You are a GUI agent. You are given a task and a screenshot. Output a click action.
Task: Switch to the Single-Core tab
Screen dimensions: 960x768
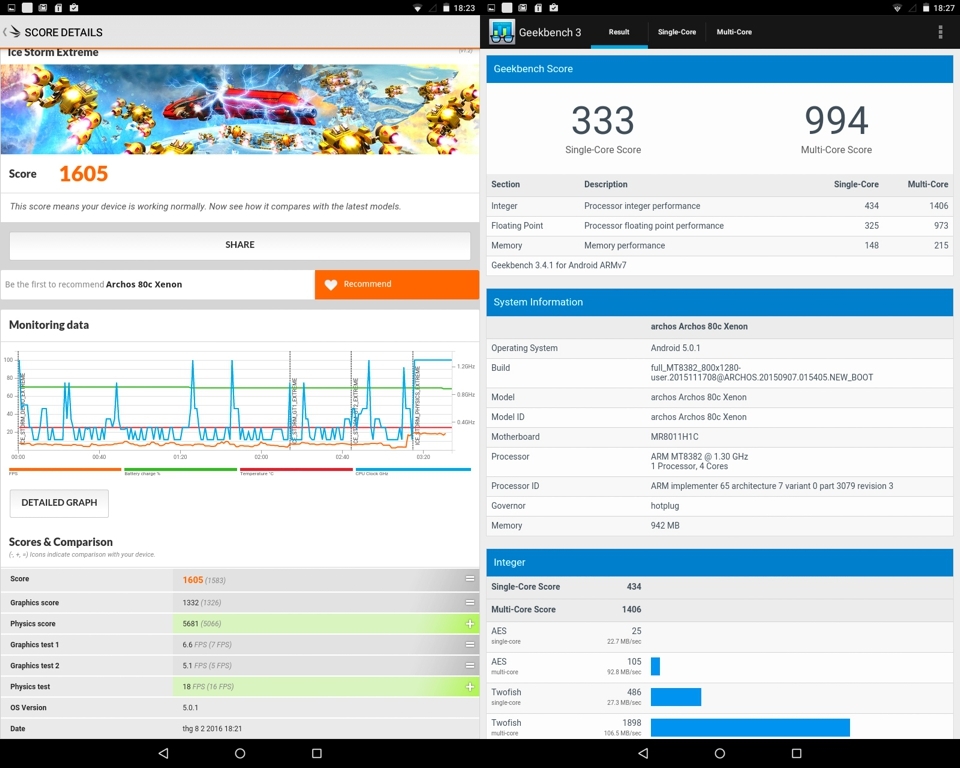[x=676, y=32]
